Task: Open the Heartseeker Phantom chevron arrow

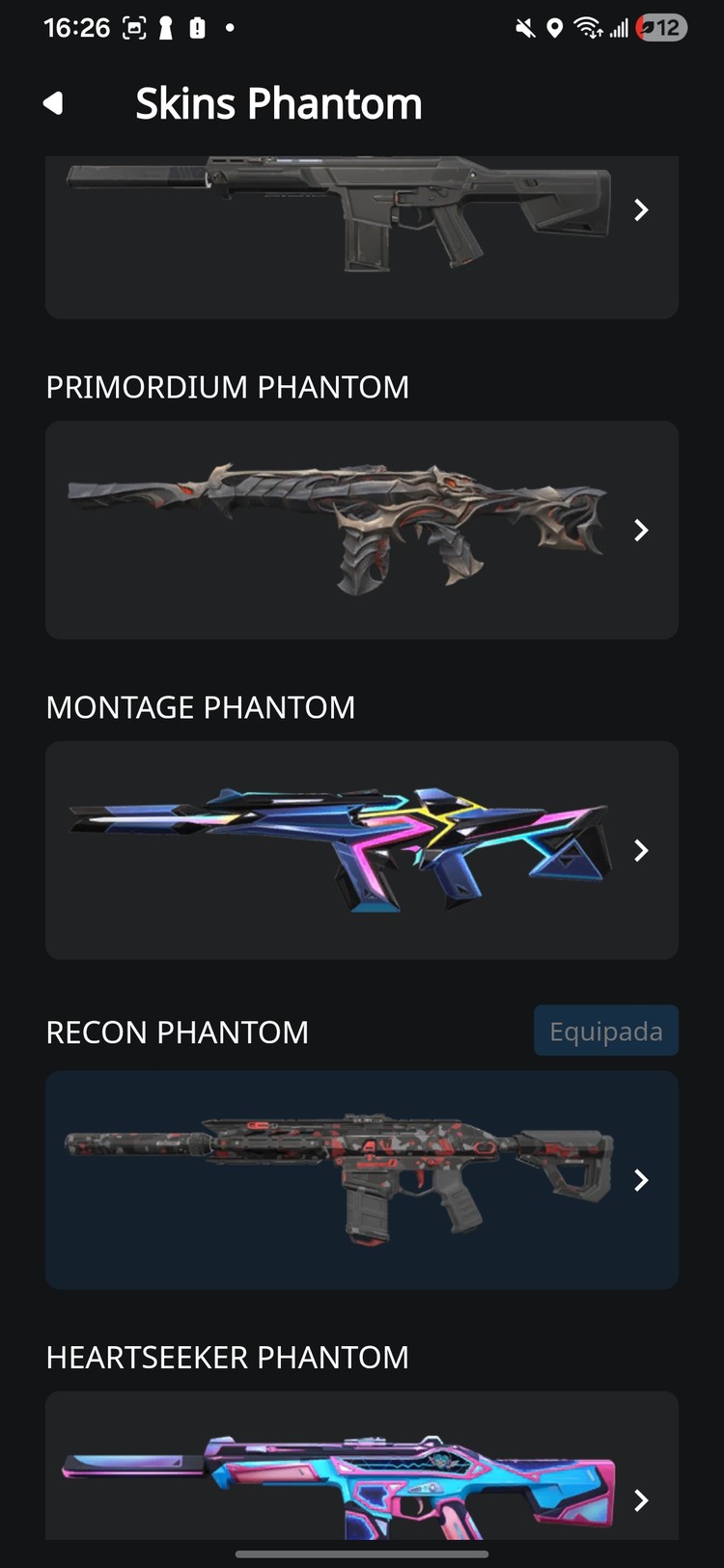Action: [641, 1500]
